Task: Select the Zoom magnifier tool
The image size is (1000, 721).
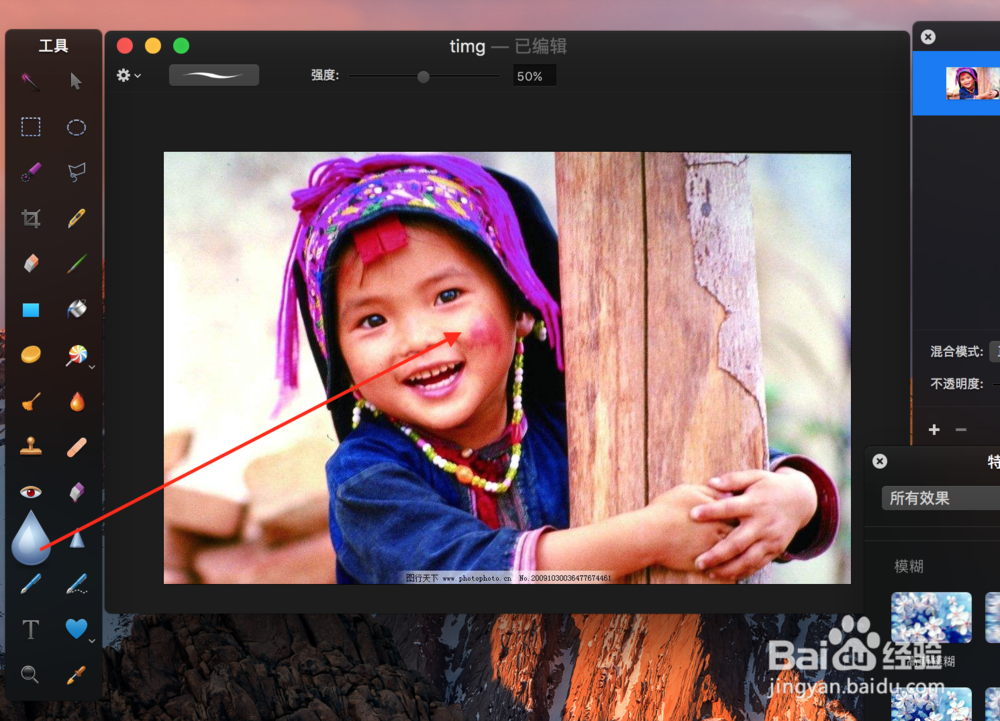Action: (x=29, y=674)
